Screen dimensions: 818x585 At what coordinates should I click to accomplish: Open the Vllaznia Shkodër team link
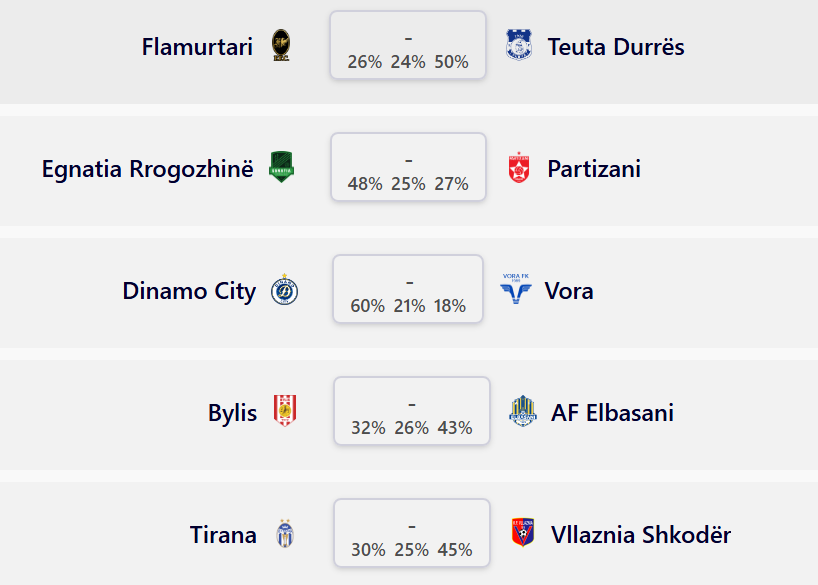[641, 535]
